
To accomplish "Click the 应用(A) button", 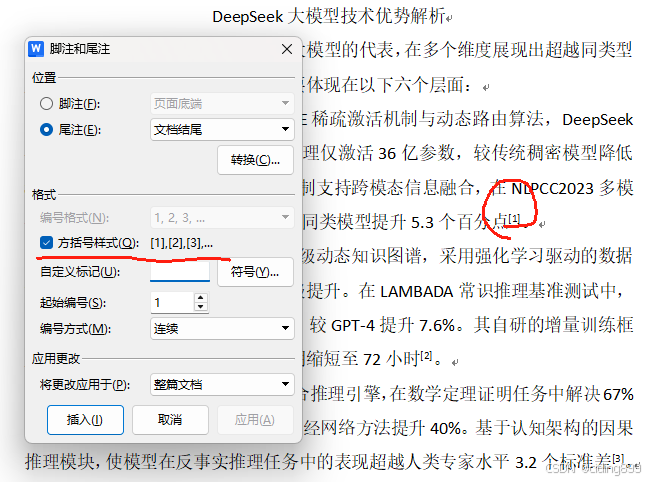I will click(255, 420).
